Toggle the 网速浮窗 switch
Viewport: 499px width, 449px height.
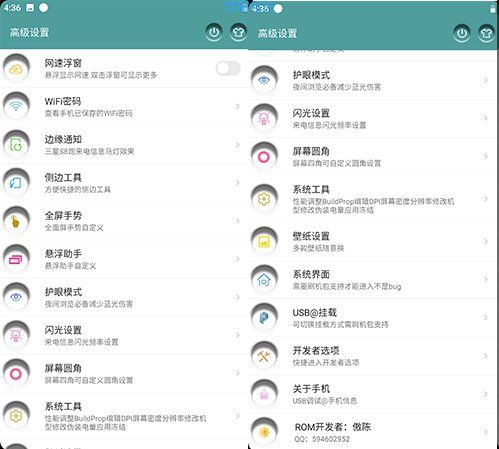coord(228,68)
